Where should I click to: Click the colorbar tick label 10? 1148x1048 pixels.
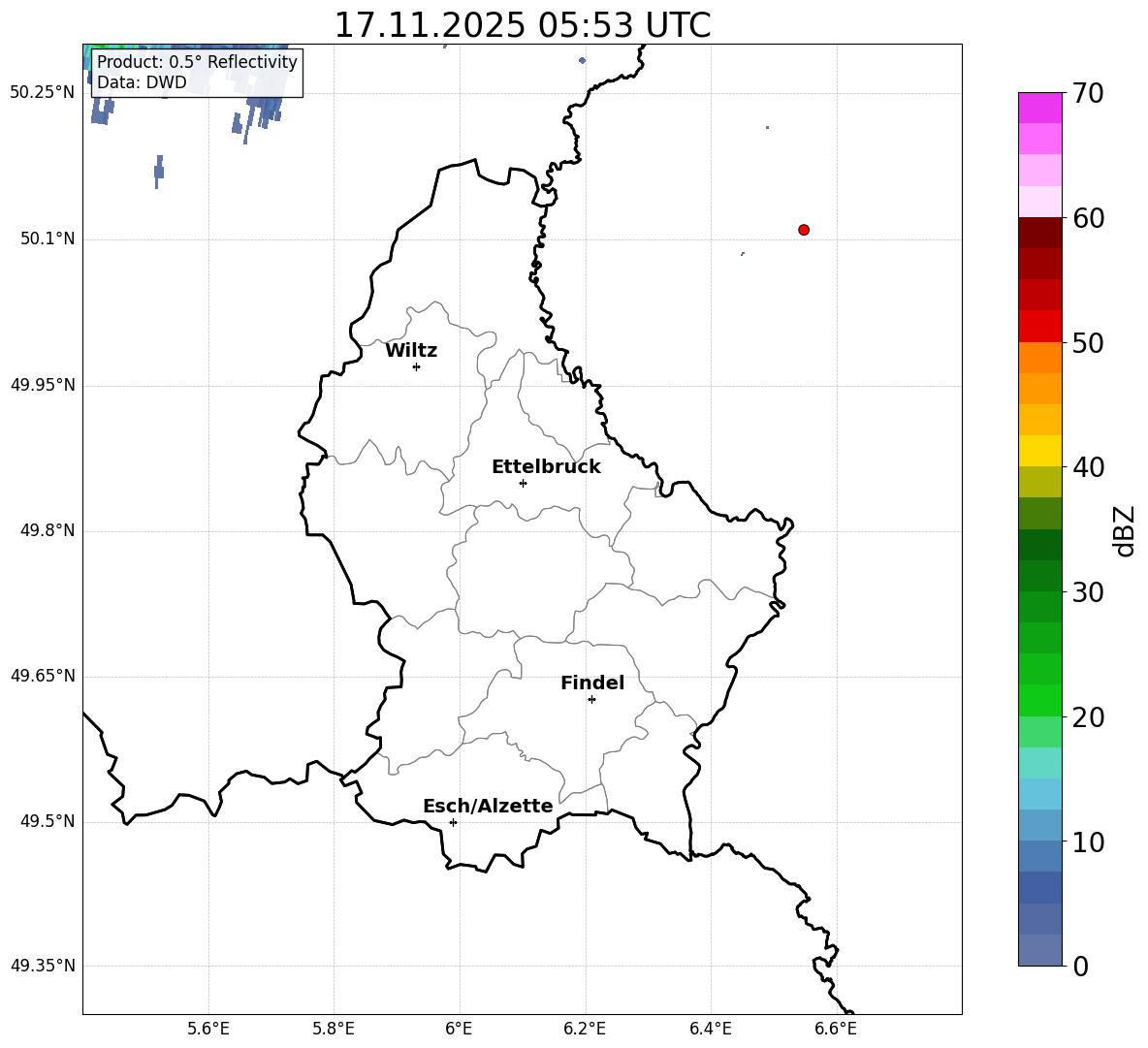click(1088, 842)
